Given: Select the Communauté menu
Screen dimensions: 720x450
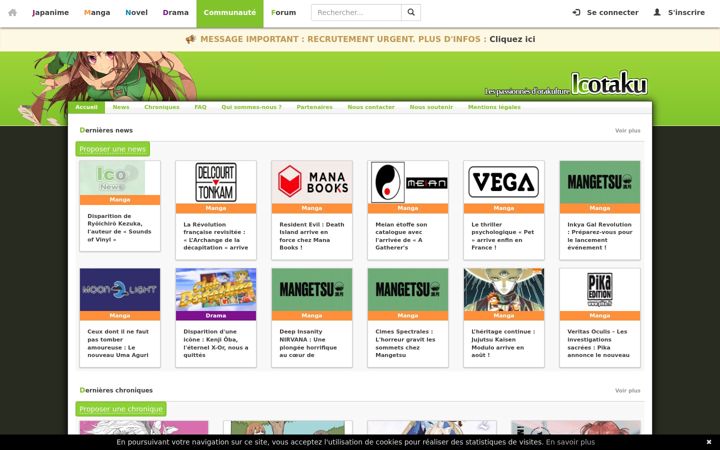Looking at the screenshot, I should pyautogui.click(x=230, y=12).
